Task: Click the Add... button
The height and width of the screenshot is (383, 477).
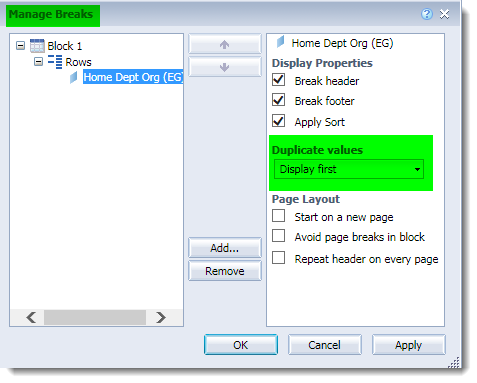Action: pyautogui.click(x=225, y=248)
